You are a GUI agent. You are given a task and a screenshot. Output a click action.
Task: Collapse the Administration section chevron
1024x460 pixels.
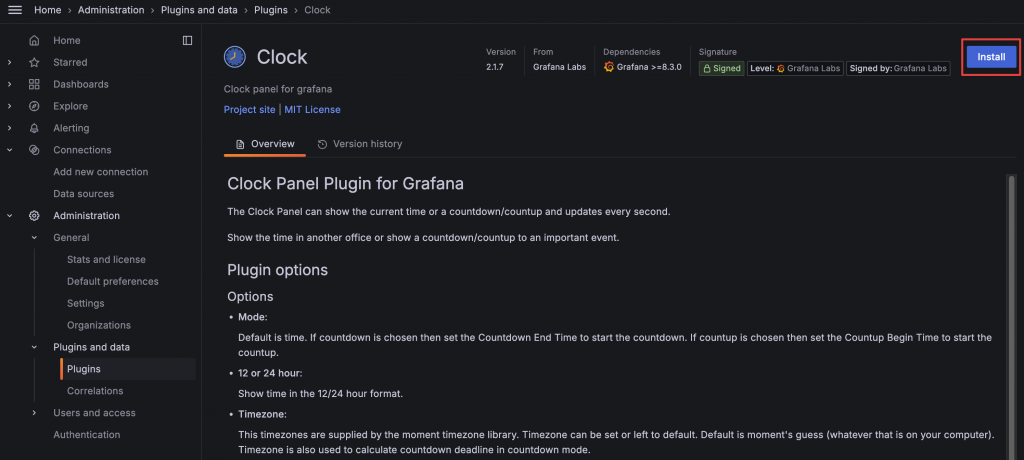point(10,216)
